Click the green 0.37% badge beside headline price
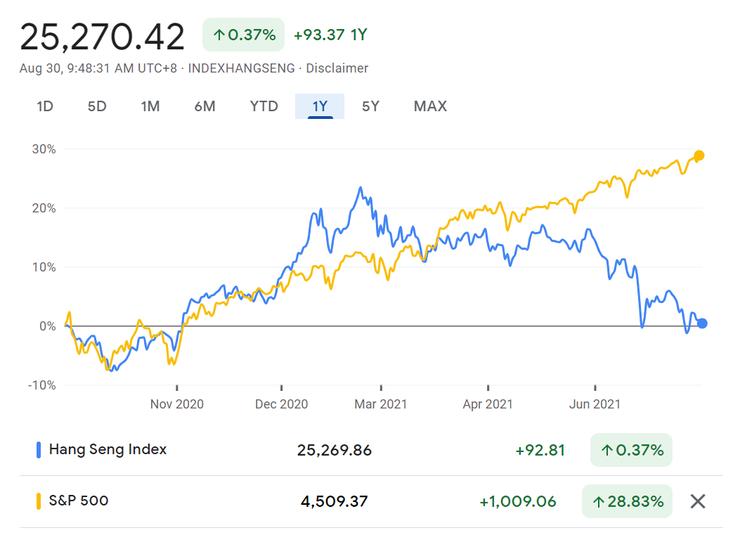The height and width of the screenshot is (545, 740). [x=243, y=36]
